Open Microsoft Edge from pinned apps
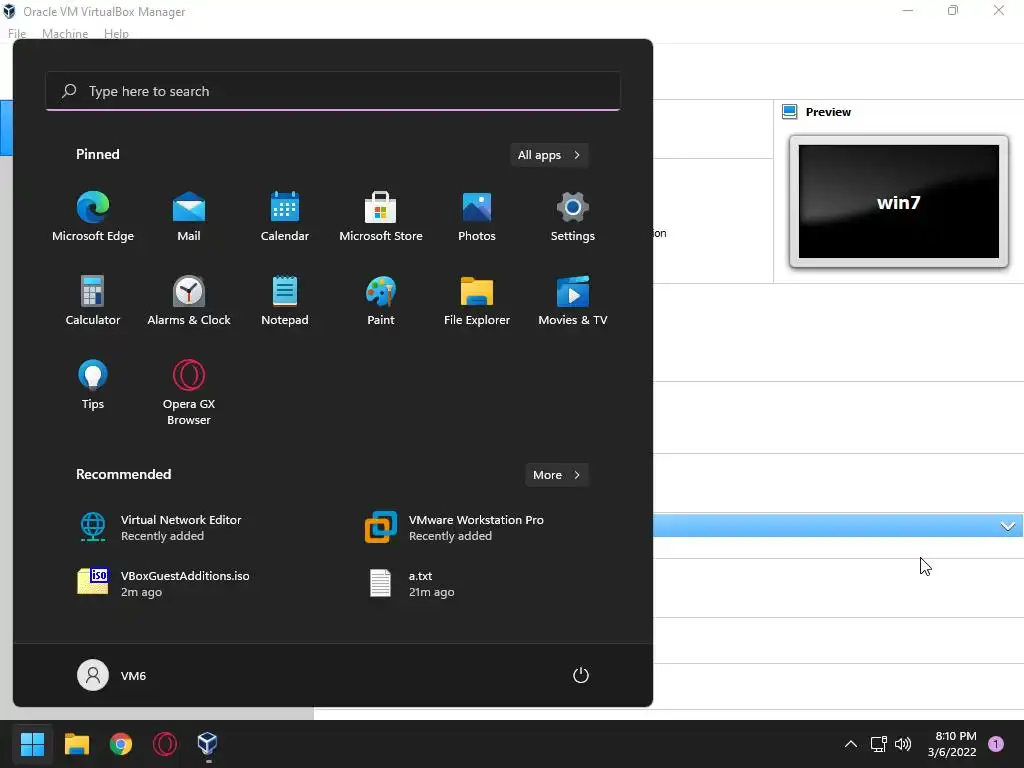This screenshot has width=1024, height=768. click(x=93, y=217)
